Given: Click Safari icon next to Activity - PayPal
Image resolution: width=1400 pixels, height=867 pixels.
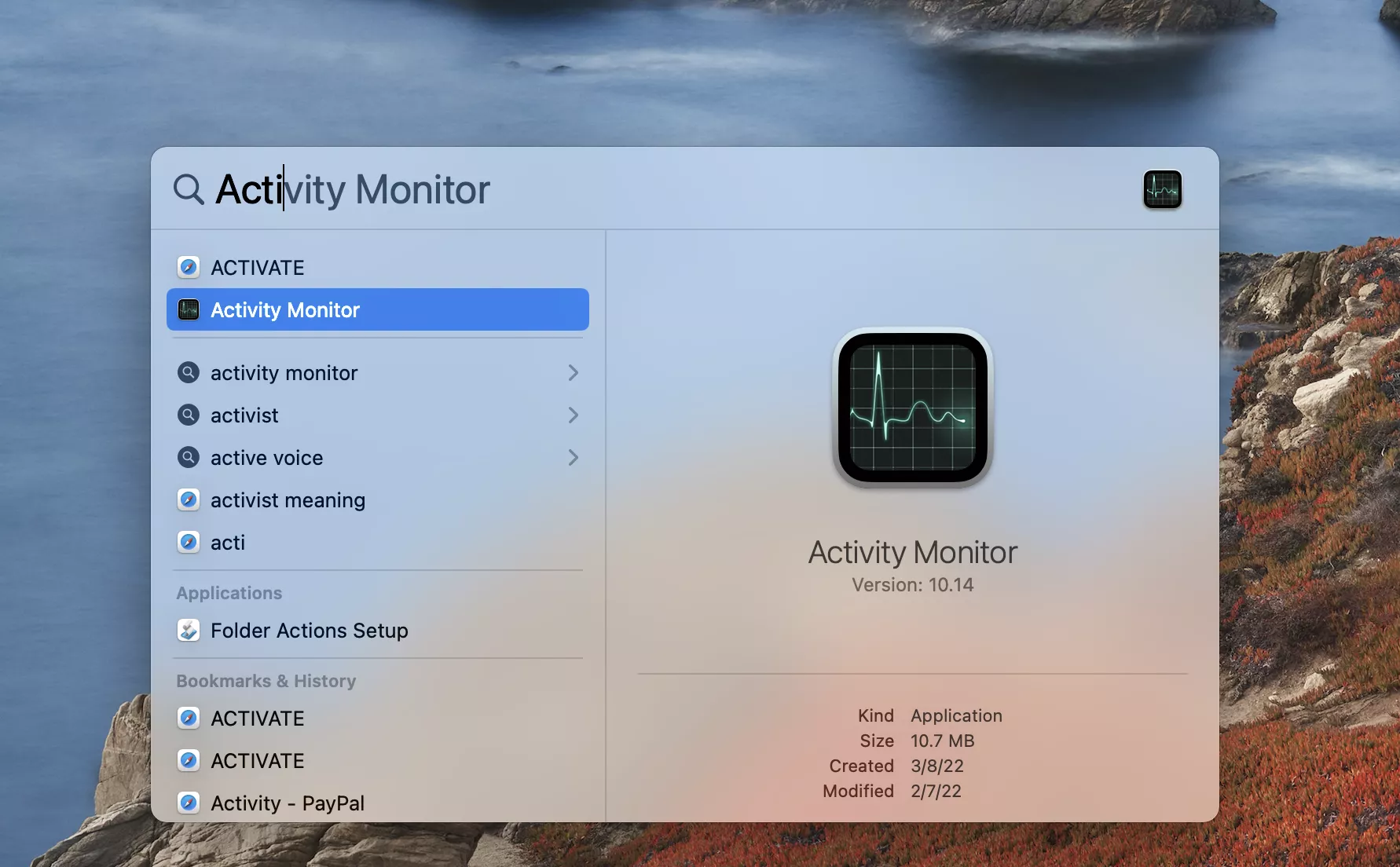Looking at the screenshot, I should [189, 803].
